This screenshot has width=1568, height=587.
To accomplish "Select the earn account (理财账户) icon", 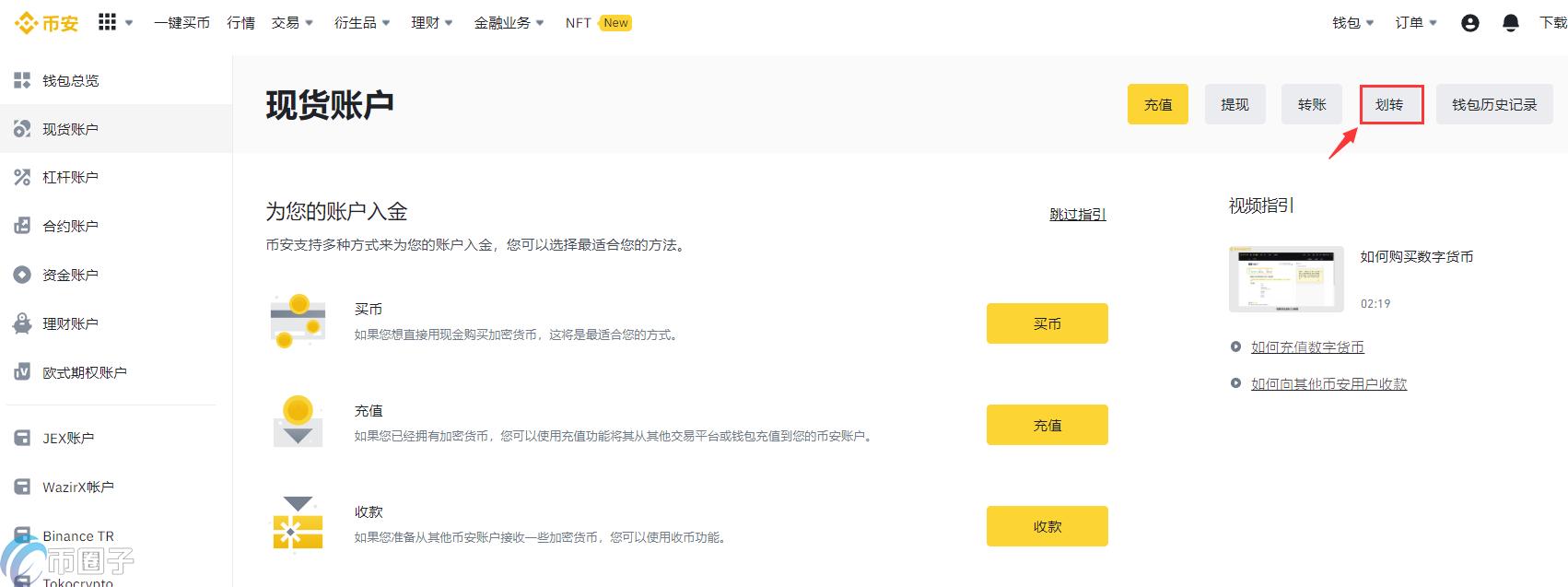I will point(22,323).
